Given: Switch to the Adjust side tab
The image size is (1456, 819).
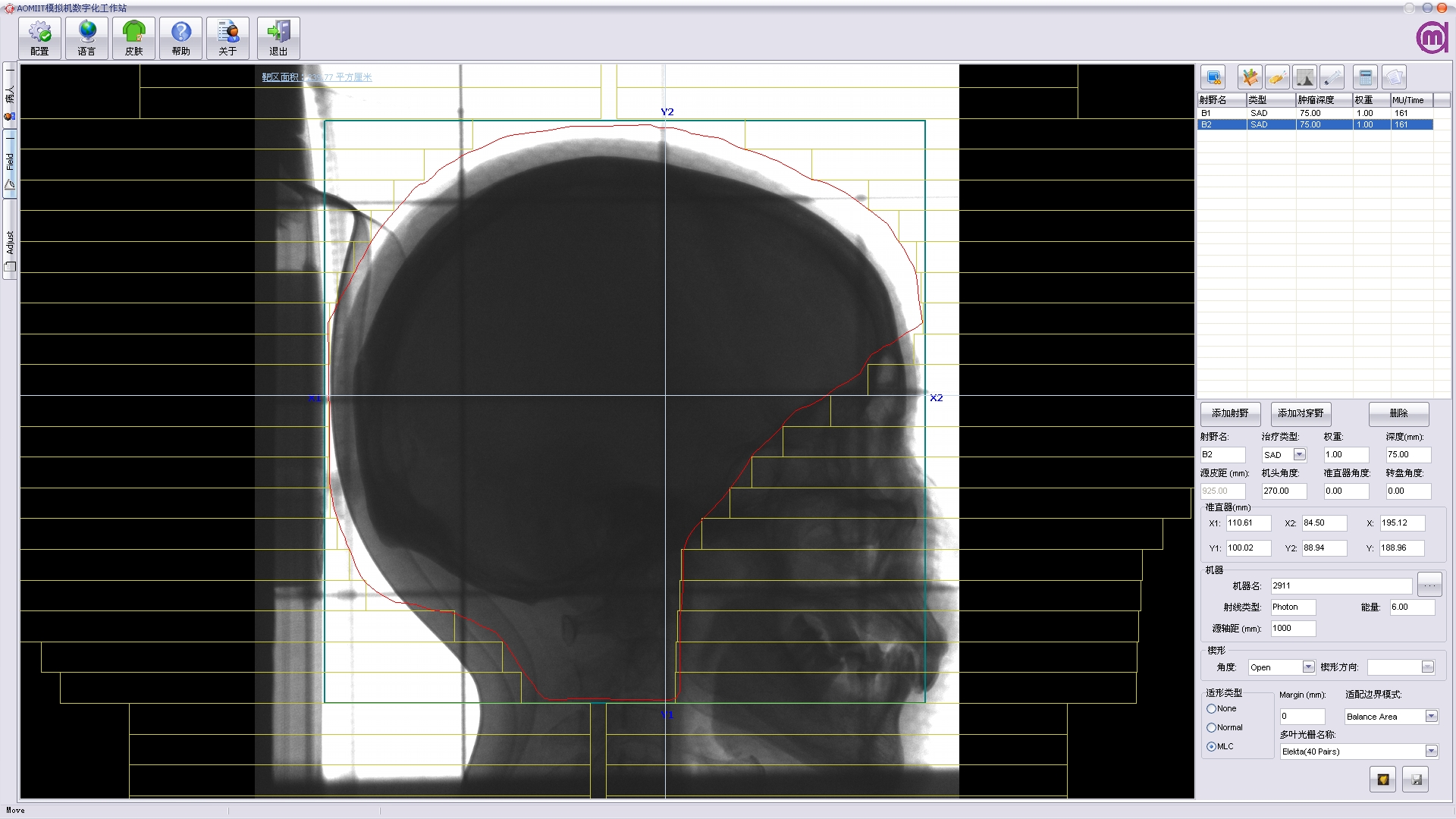Looking at the screenshot, I should pyautogui.click(x=10, y=249).
